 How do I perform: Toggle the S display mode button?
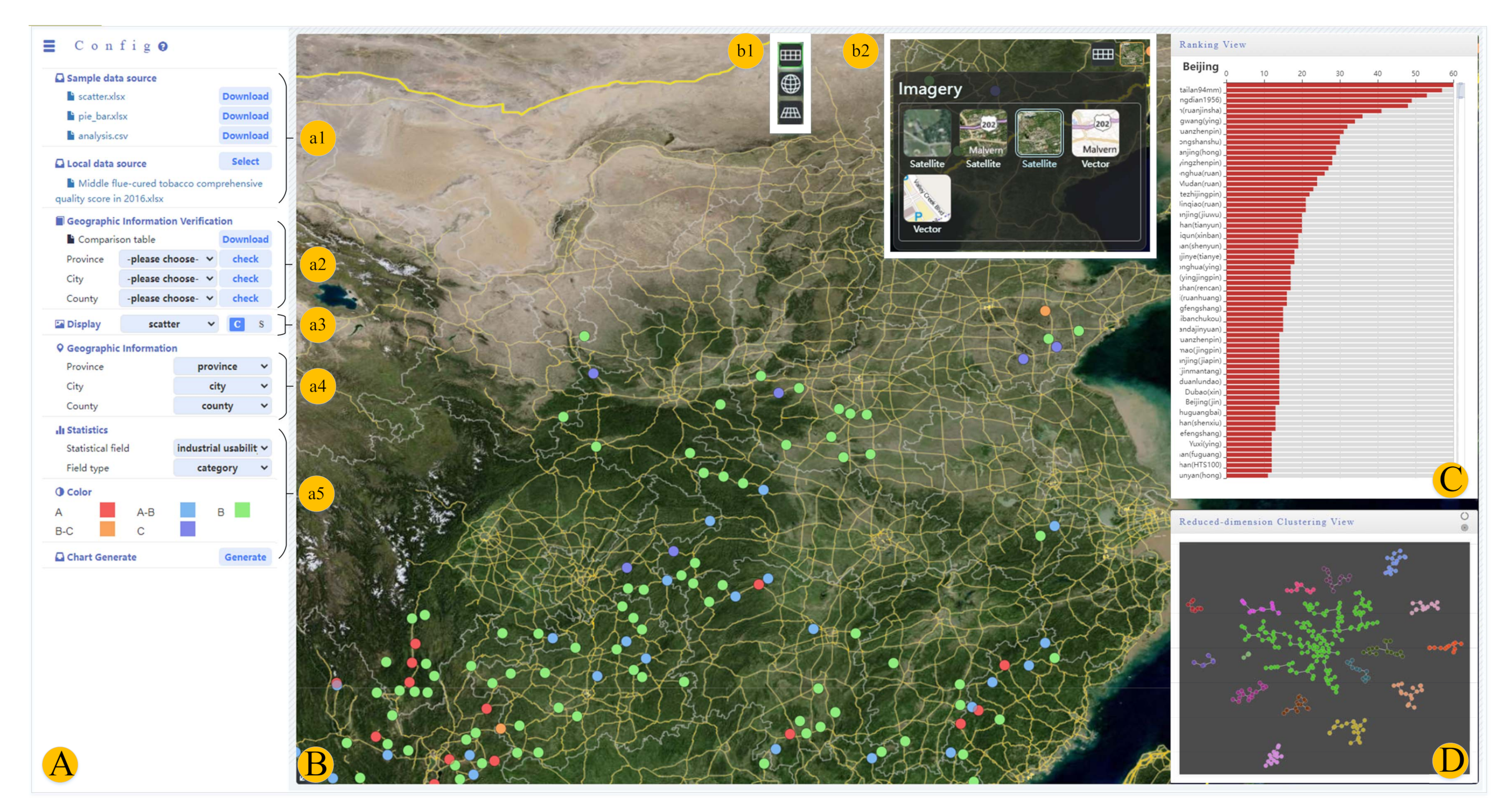point(261,324)
